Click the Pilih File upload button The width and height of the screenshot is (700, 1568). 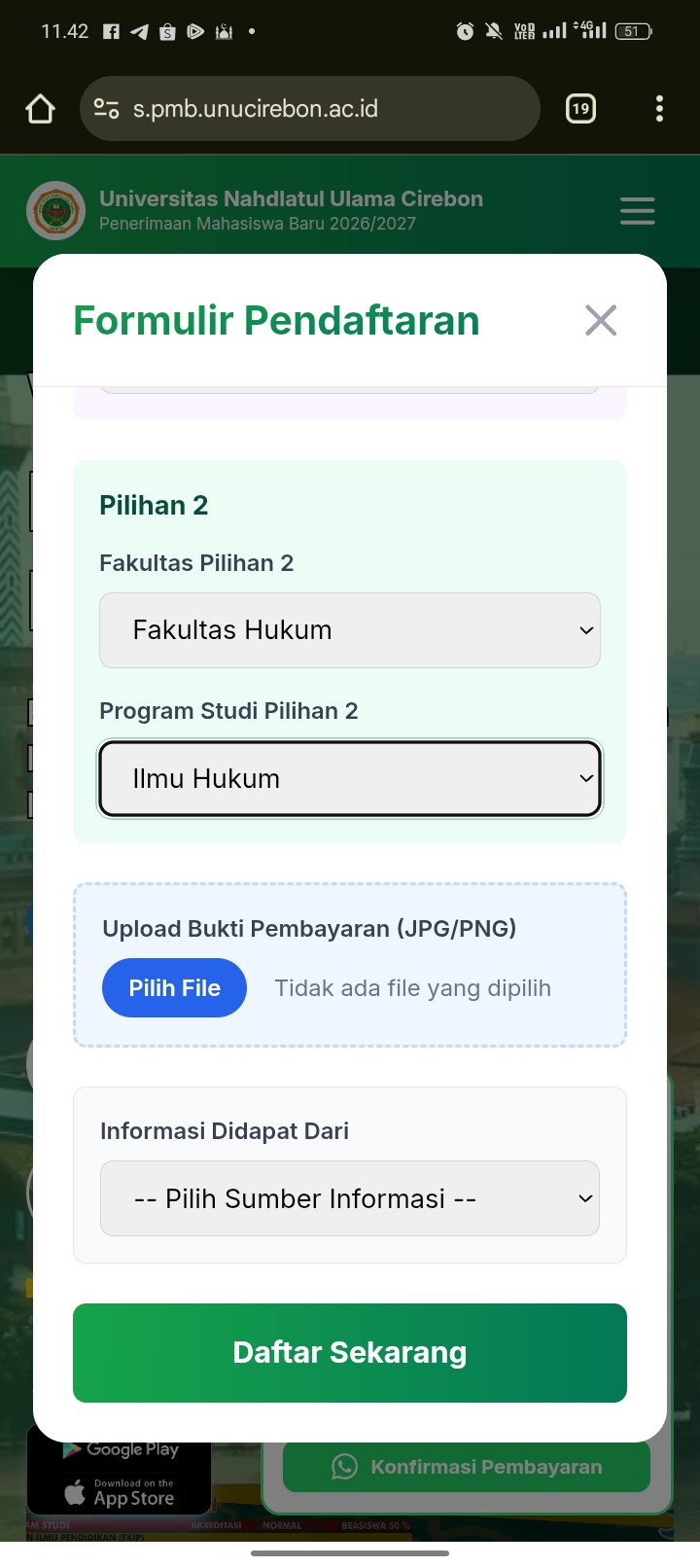tap(174, 988)
